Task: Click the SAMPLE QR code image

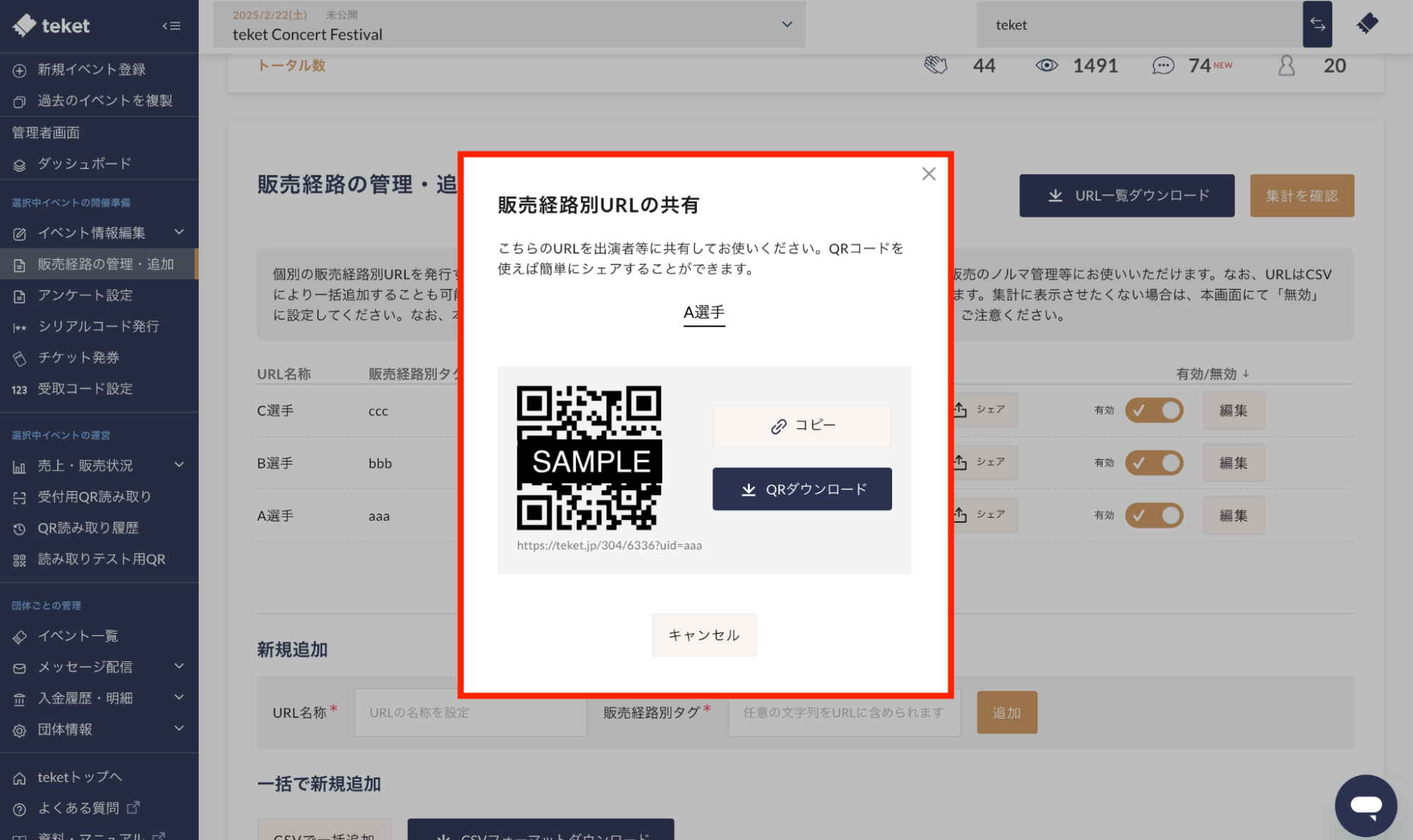Action: point(589,458)
